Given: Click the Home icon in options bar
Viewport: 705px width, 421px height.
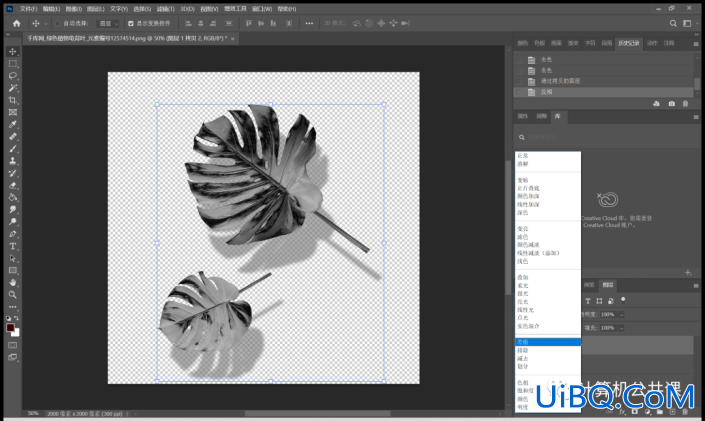Looking at the screenshot, I should click(x=17, y=23).
